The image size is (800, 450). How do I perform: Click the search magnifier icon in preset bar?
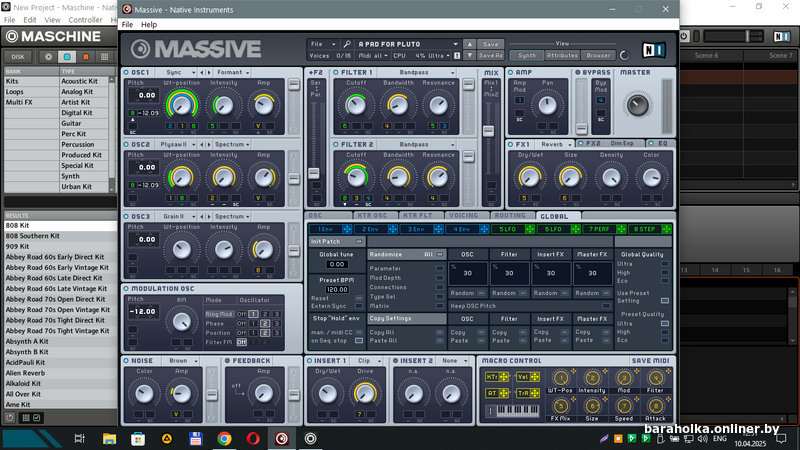pyautogui.click(x=347, y=44)
